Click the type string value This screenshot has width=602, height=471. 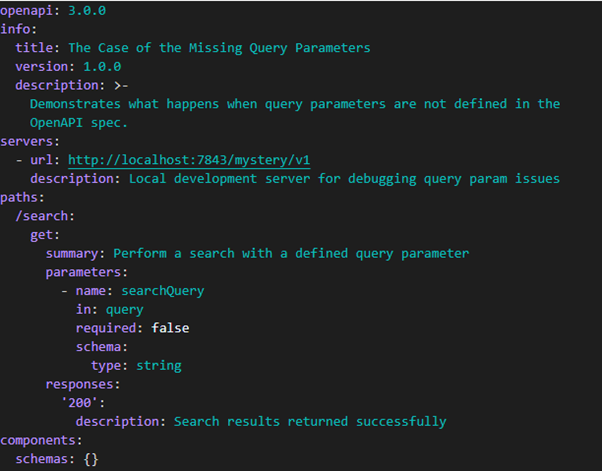click(x=159, y=366)
